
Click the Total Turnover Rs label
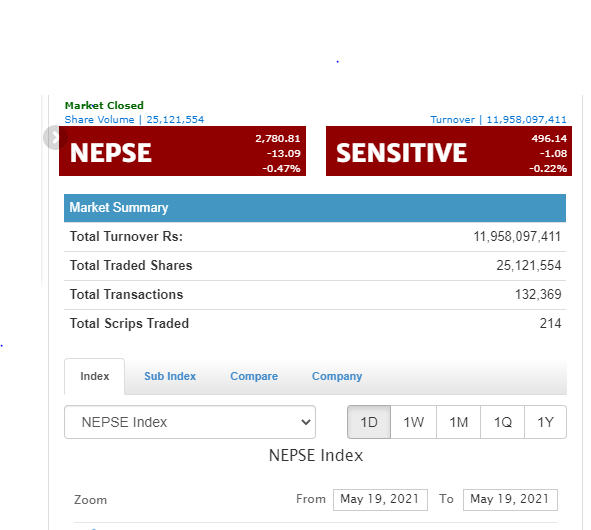point(126,237)
